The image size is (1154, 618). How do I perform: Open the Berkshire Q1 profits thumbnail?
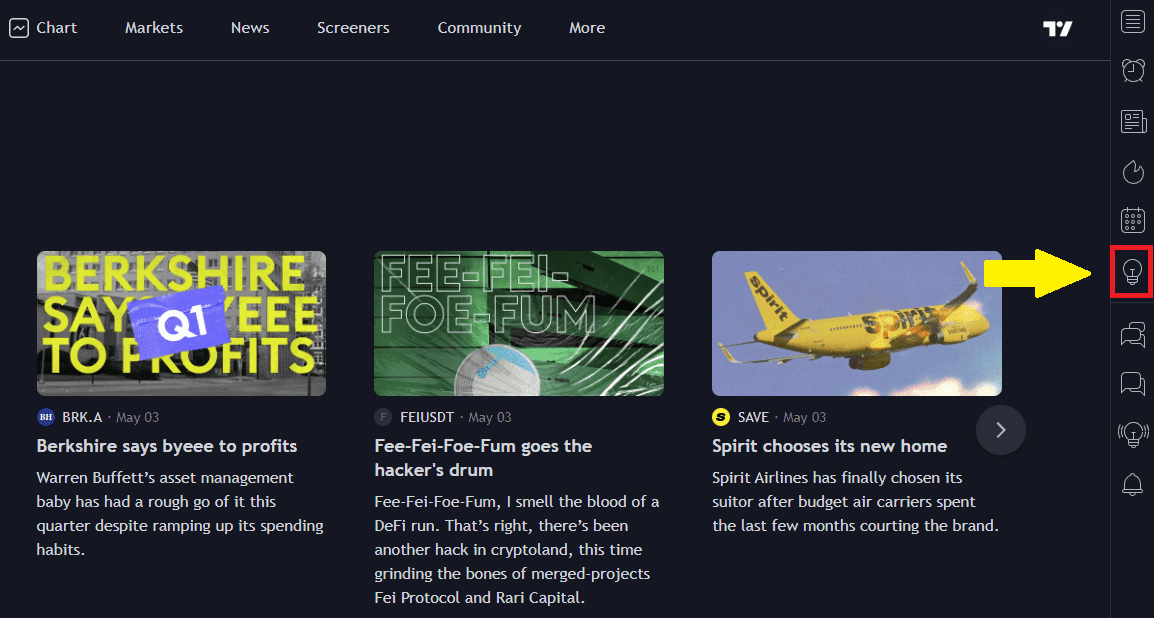pyautogui.click(x=181, y=324)
